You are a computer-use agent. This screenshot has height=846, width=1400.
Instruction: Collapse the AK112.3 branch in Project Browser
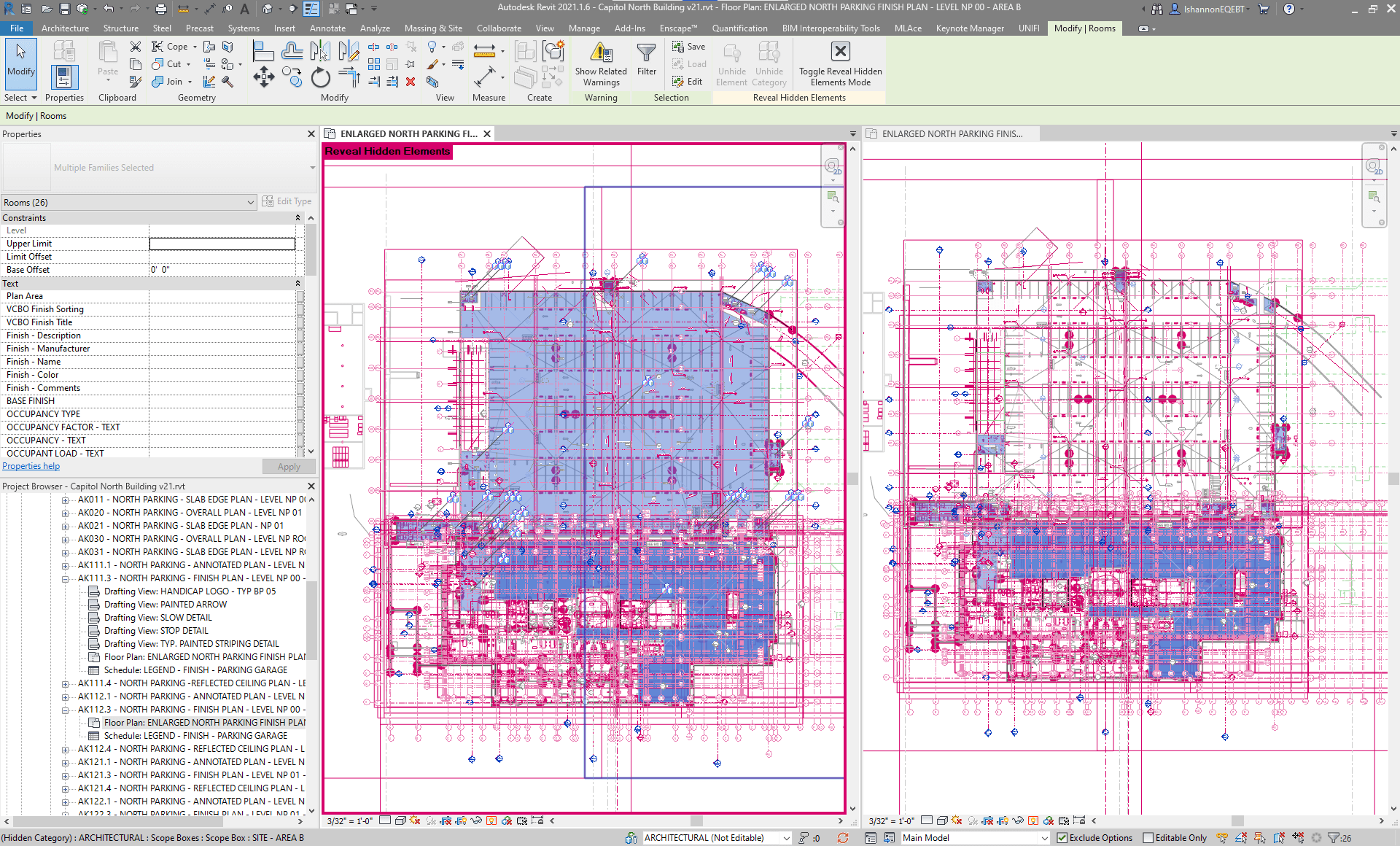[x=66, y=709]
